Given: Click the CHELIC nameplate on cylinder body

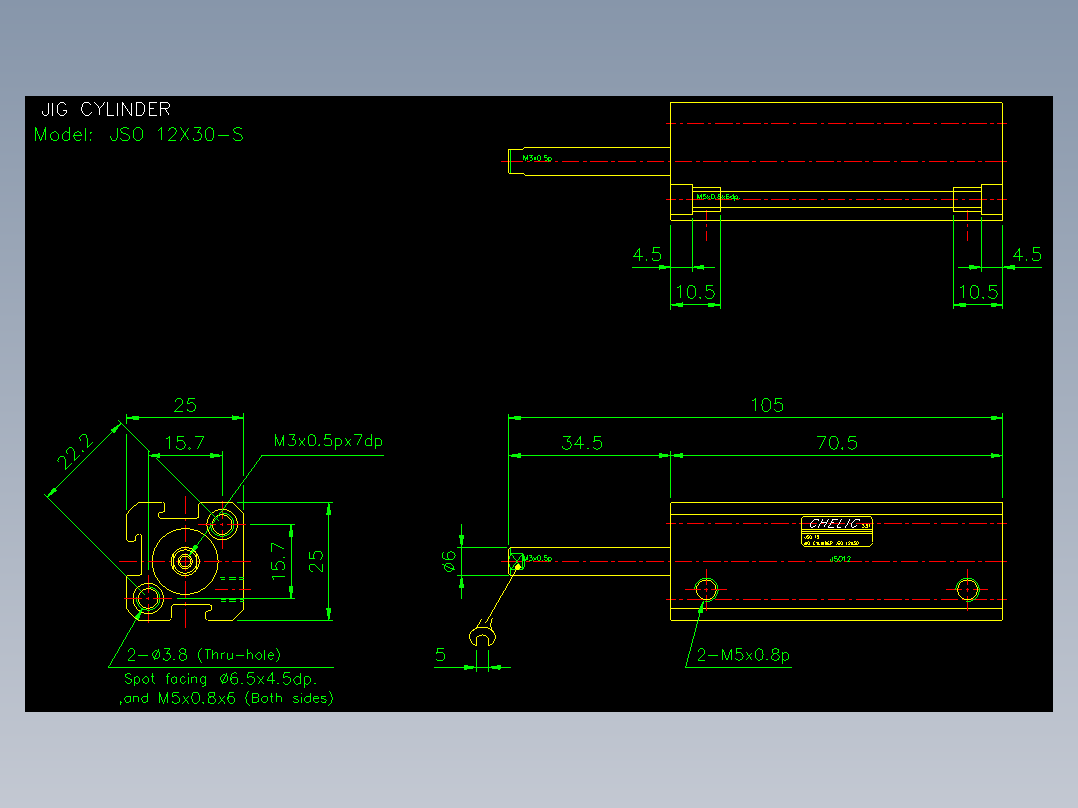Looking at the screenshot, I should (837, 531).
